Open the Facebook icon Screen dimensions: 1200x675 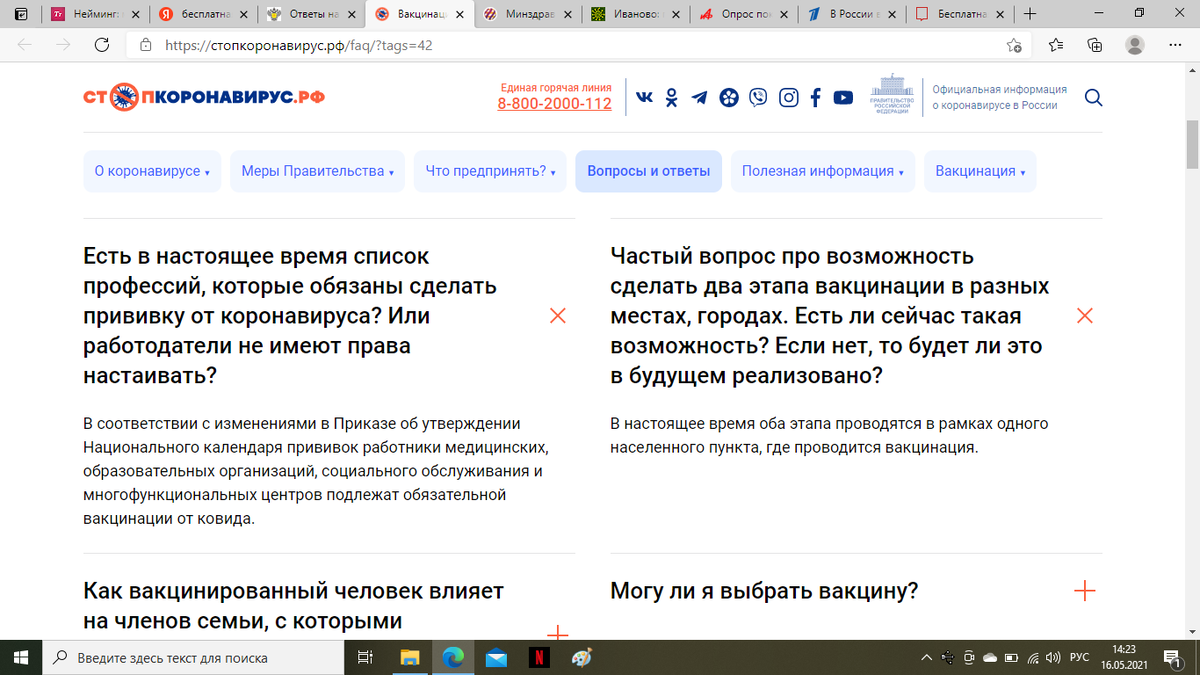point(815,97)
